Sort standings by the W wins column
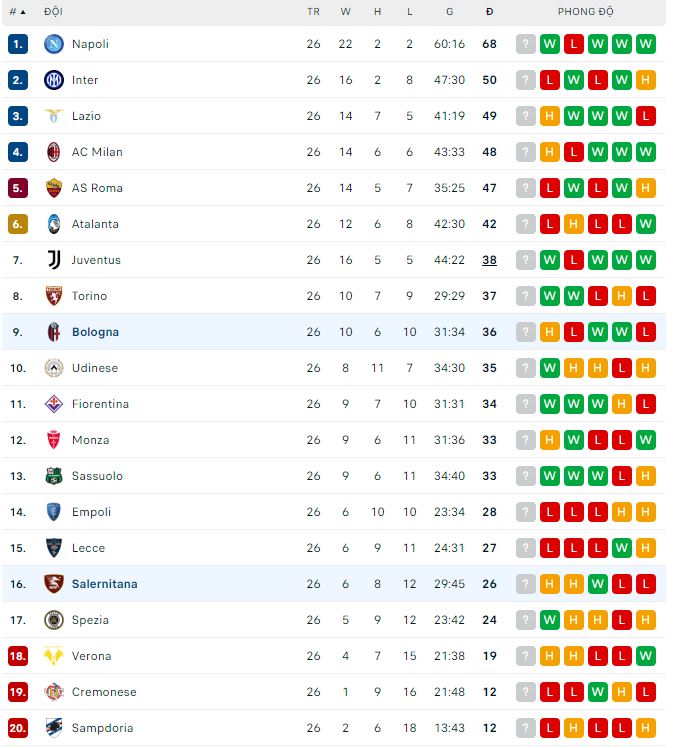This screenshot has height=748, width=675. tap(346, 12)
